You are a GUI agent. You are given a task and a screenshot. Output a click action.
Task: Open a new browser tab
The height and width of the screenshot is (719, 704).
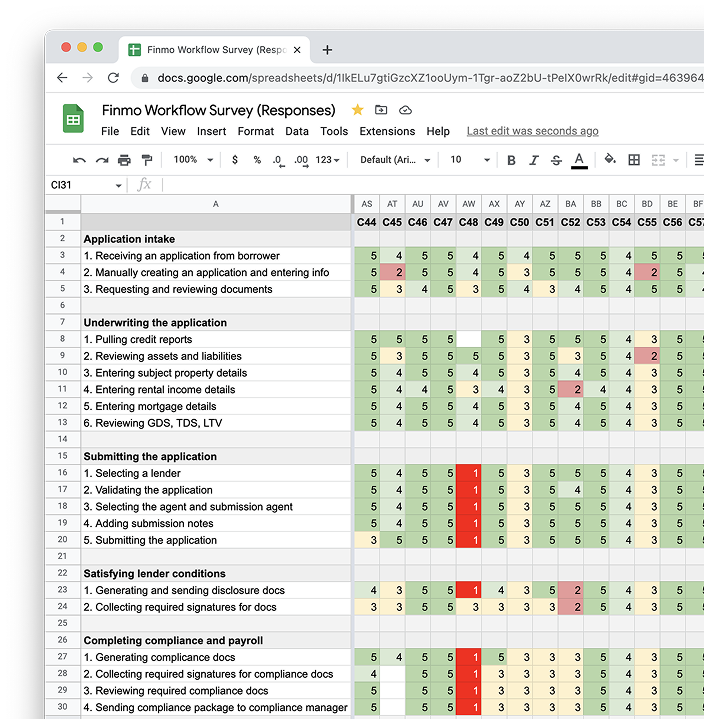pos(327,50)
